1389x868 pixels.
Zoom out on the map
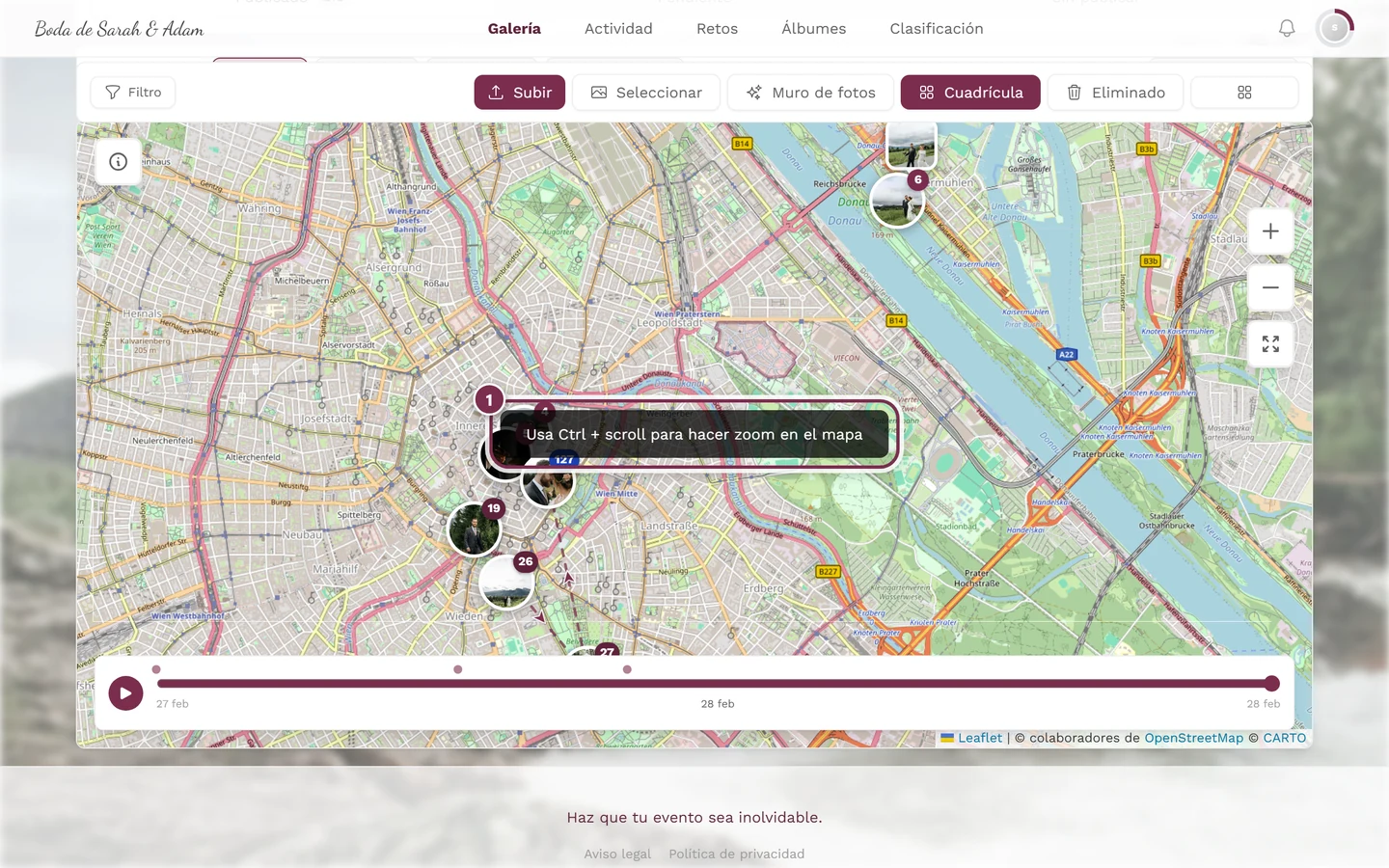click(x=1270, y=287)
